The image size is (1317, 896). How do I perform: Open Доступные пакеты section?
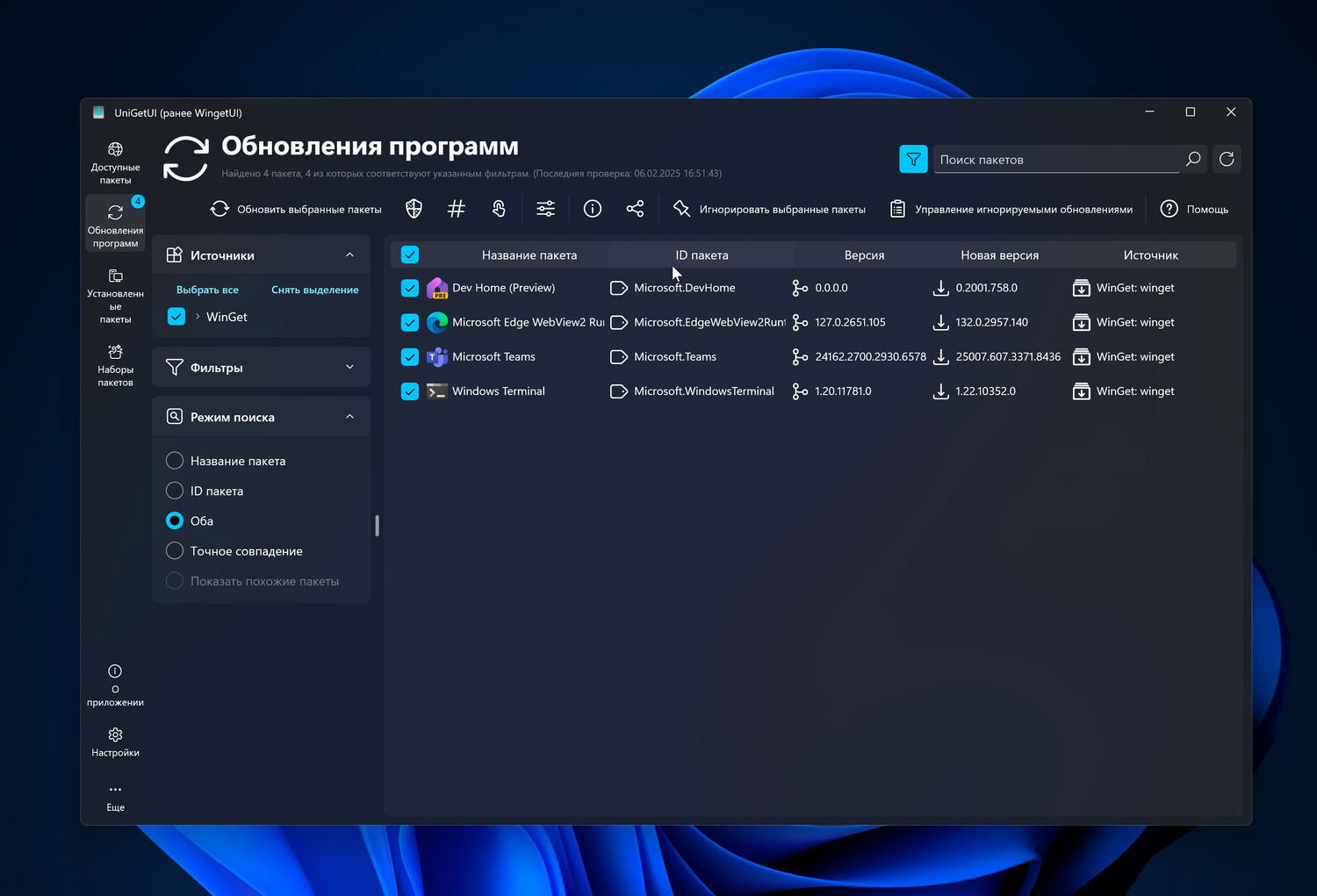tap(115, 162)
